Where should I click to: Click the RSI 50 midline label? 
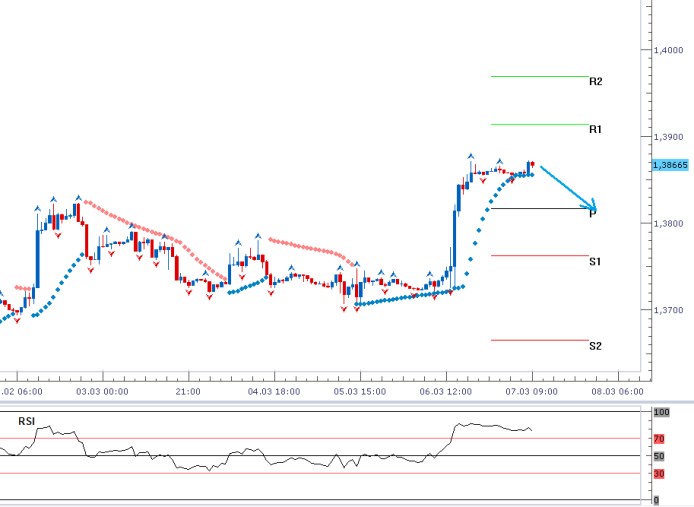pyautogui.click(x=659, y=456)
